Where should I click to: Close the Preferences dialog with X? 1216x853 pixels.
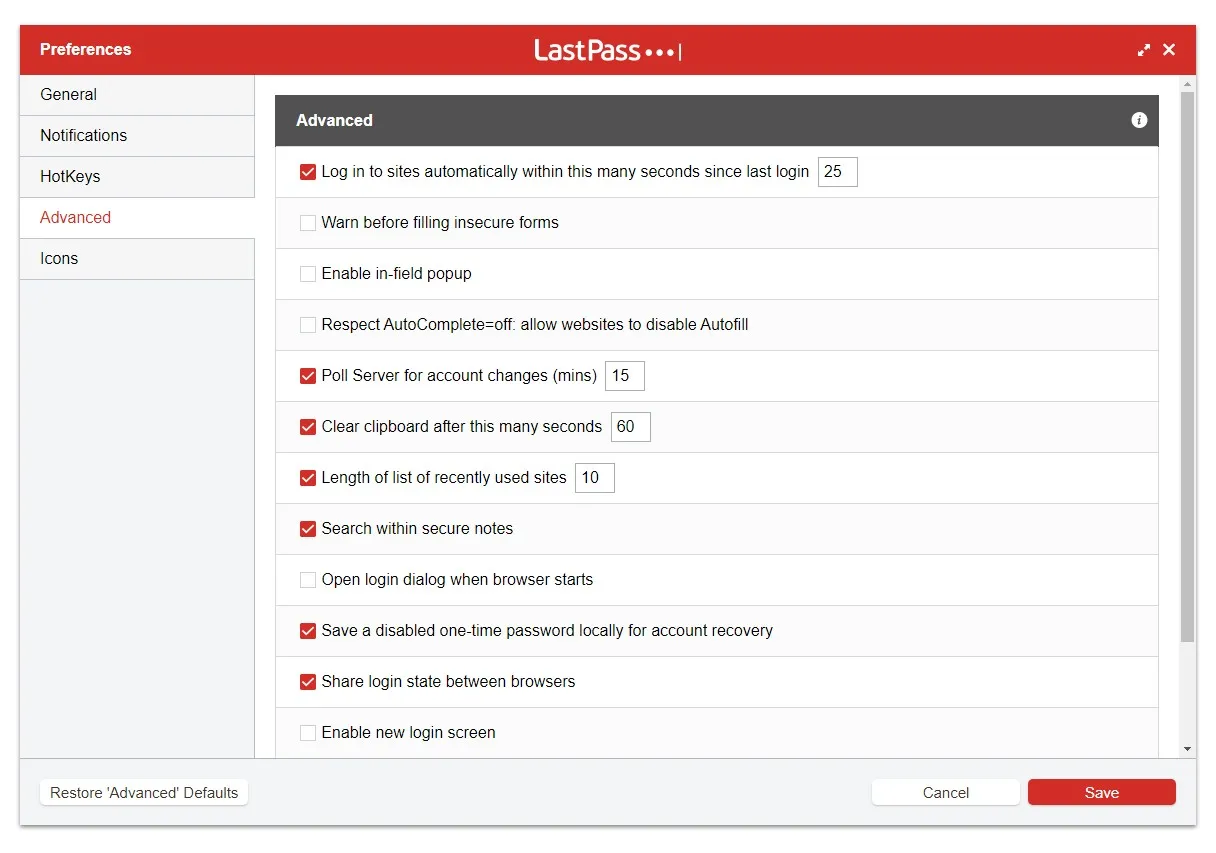pyautogui.click(x=1169, y=50)
